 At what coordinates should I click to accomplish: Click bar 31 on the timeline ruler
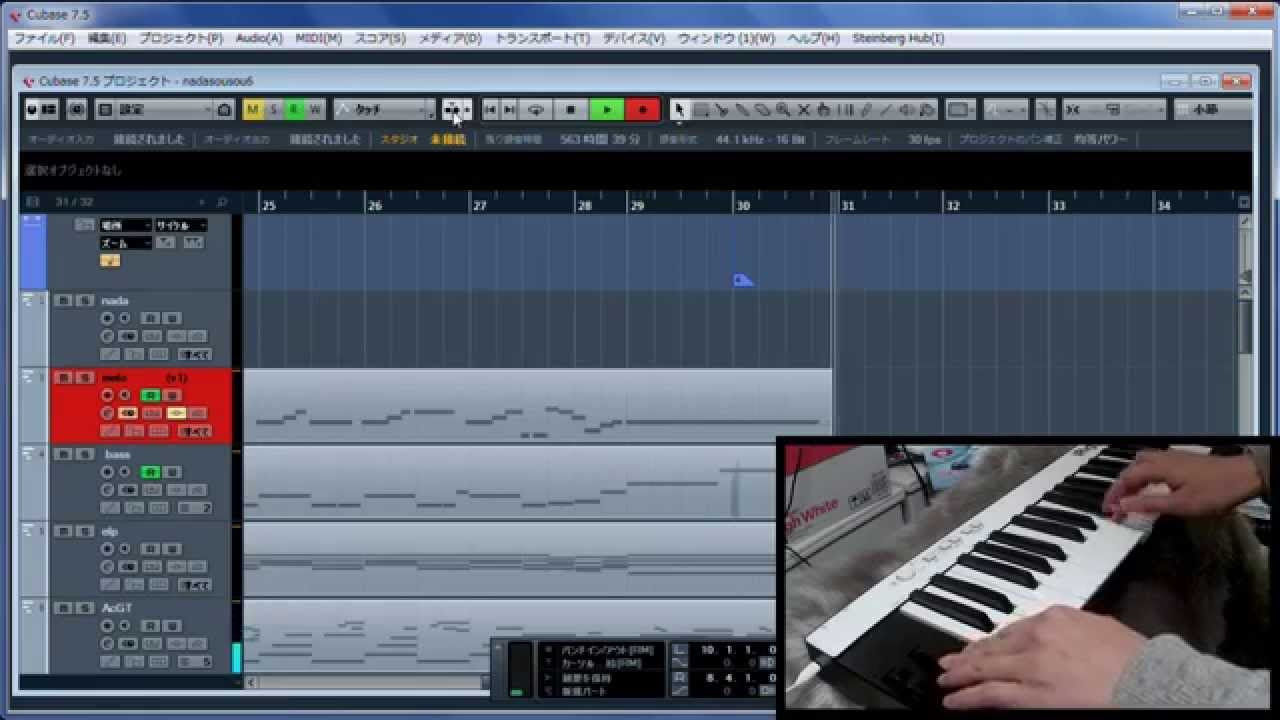pyautogui.click(x=847, y=205)
